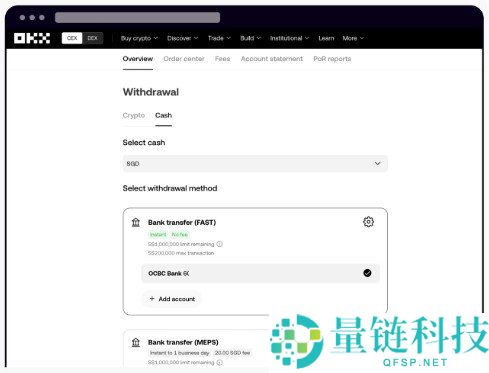Screen dimensions: 489x373
Task: Select the OCBC Bank account row
Action: (x=261, y=273)
